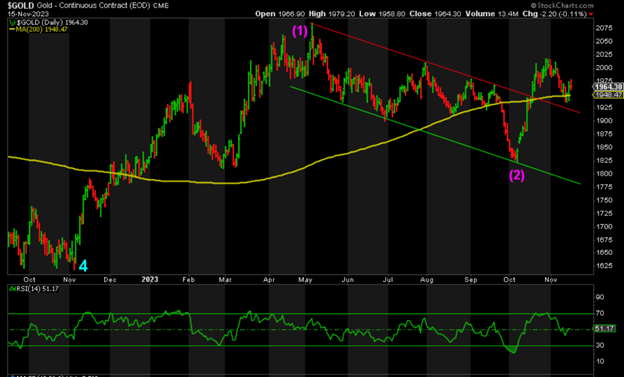Click the 1850 price axis label
Image resolution: width=624 pixels, height=377 pixels.
(x=604, y=147)
